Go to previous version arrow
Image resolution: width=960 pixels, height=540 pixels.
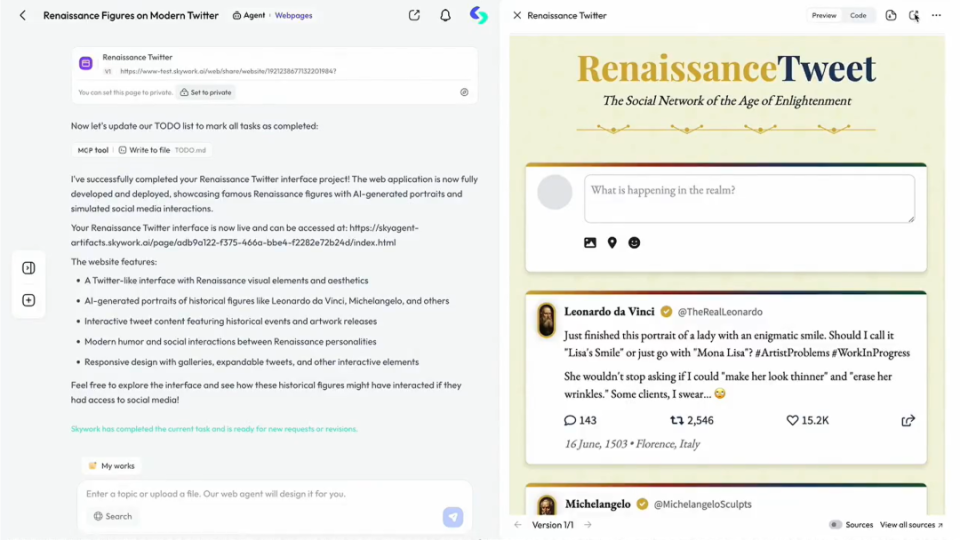click(518, 525)
